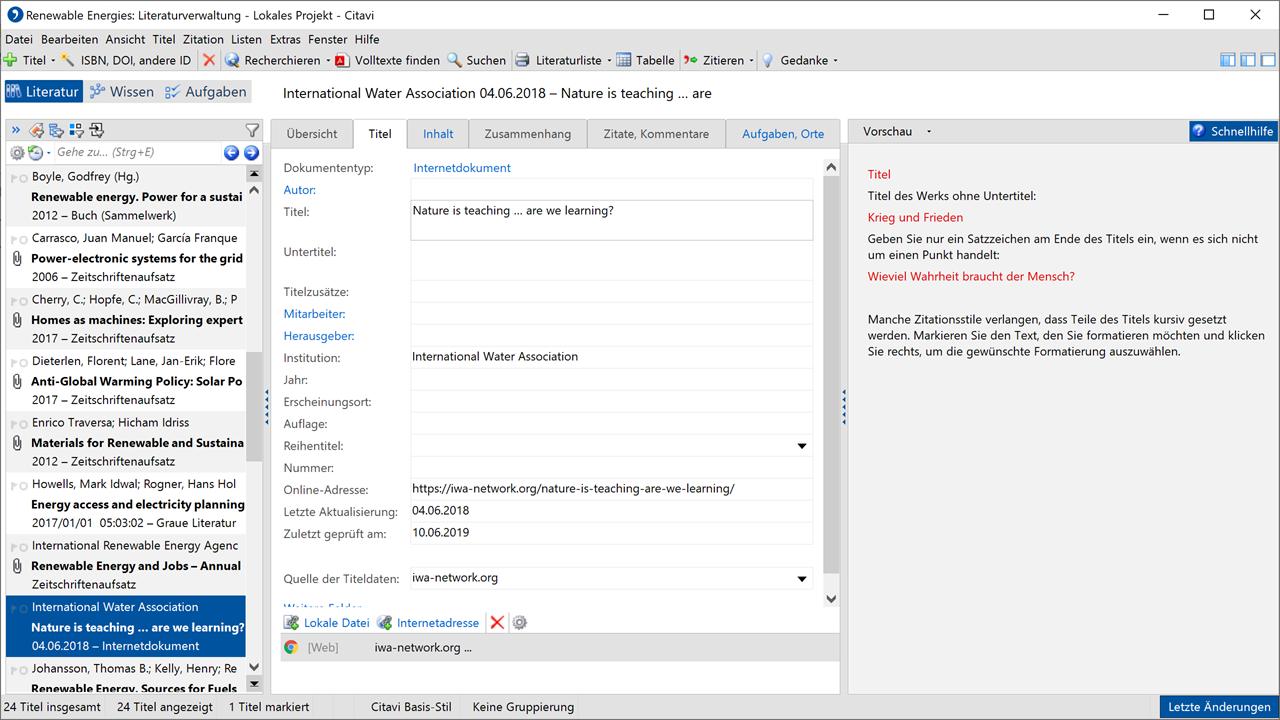The image size is (1280, 720).
Task: Open the Reihentitel dropdown arrow
Action: coord(802,446)
